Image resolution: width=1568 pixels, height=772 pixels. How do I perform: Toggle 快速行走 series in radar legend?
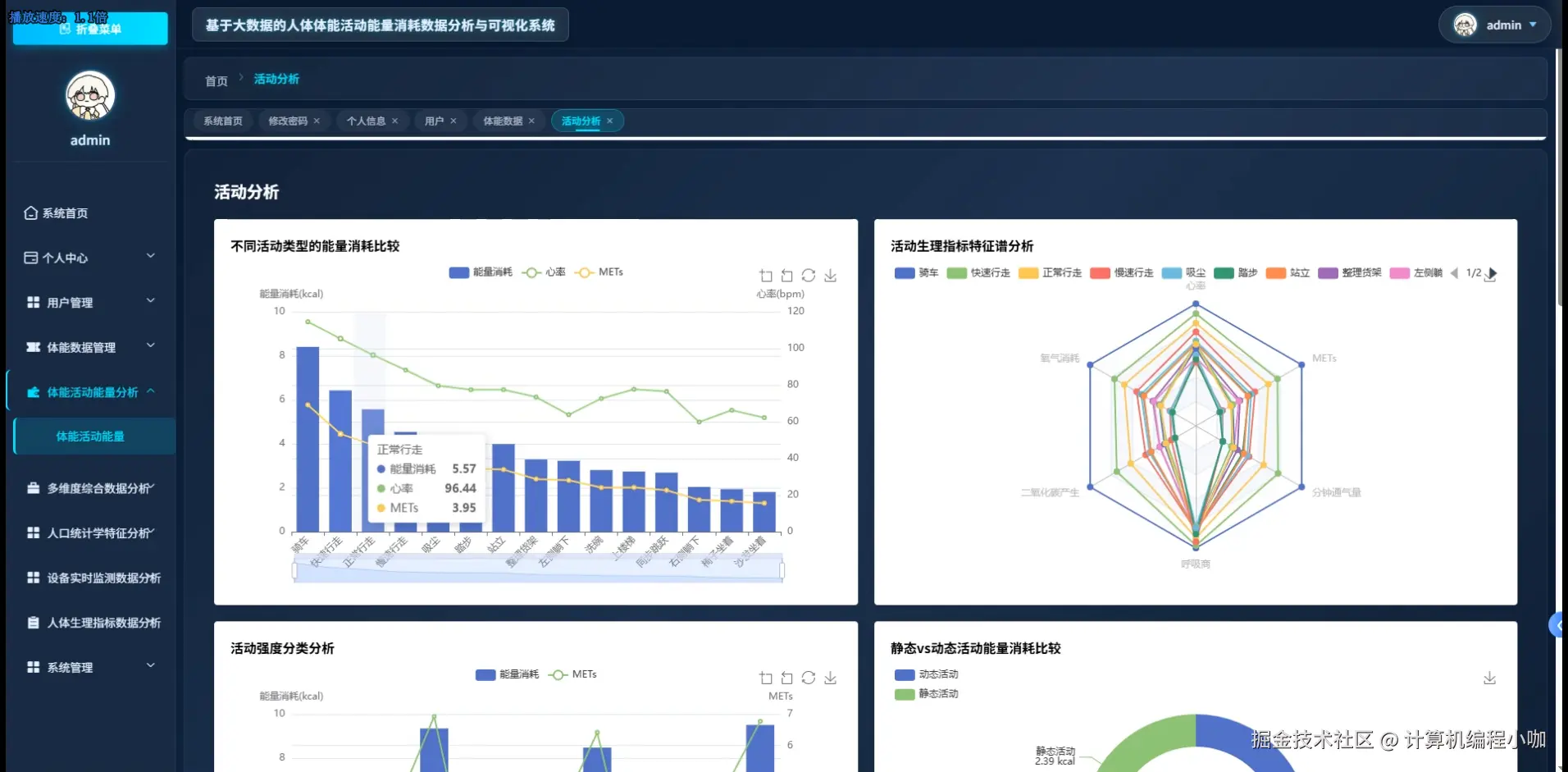pos(978,273)
